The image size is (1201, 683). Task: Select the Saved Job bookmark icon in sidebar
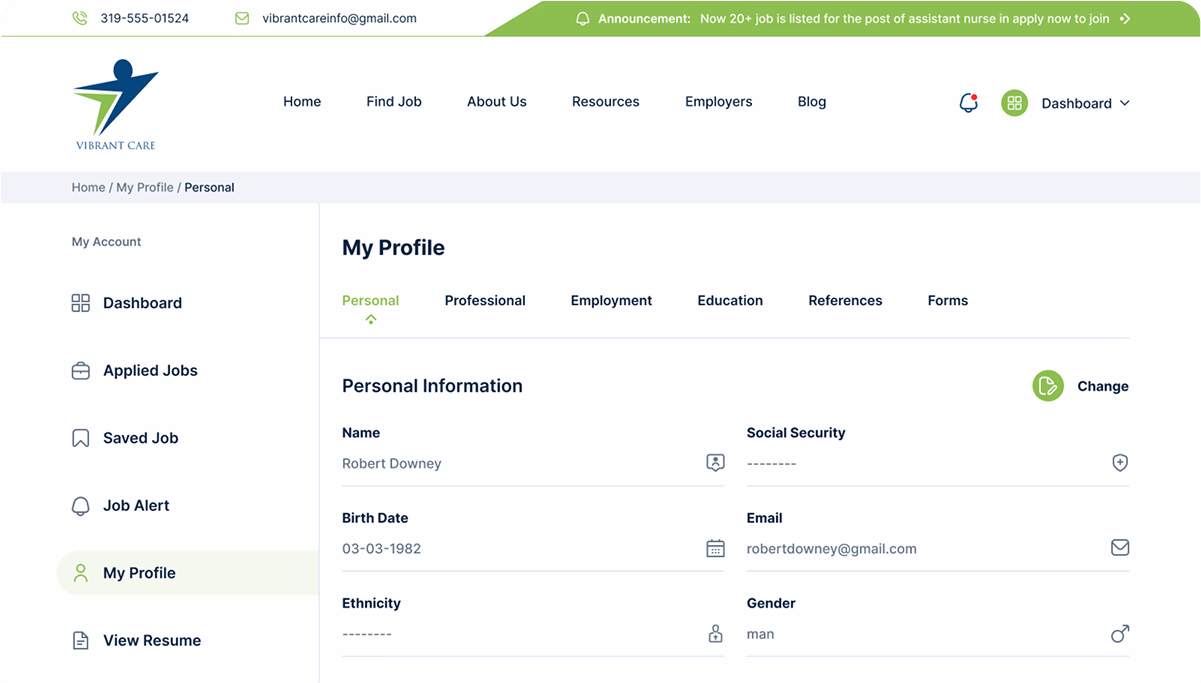[x=80, y=437]
